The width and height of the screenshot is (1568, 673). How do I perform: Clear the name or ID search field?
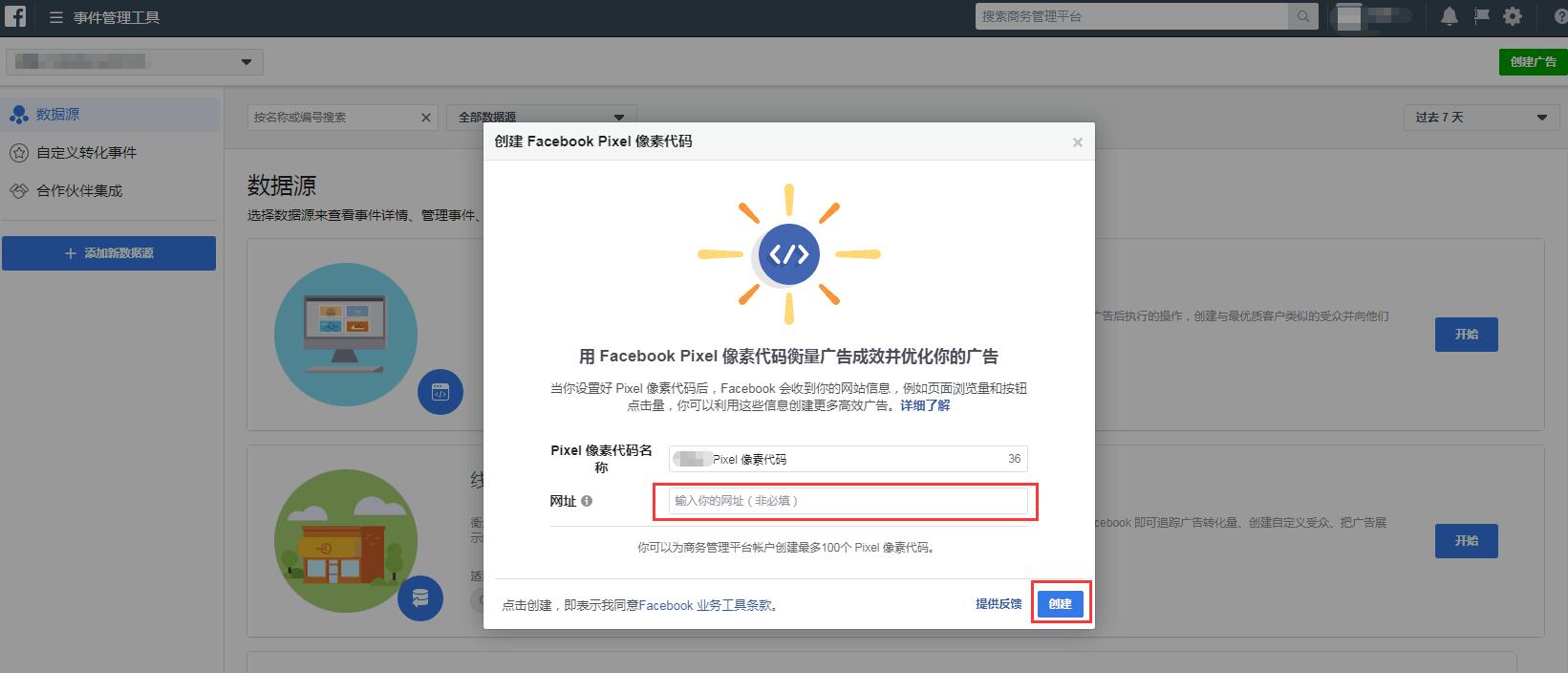tap(426, 118)
